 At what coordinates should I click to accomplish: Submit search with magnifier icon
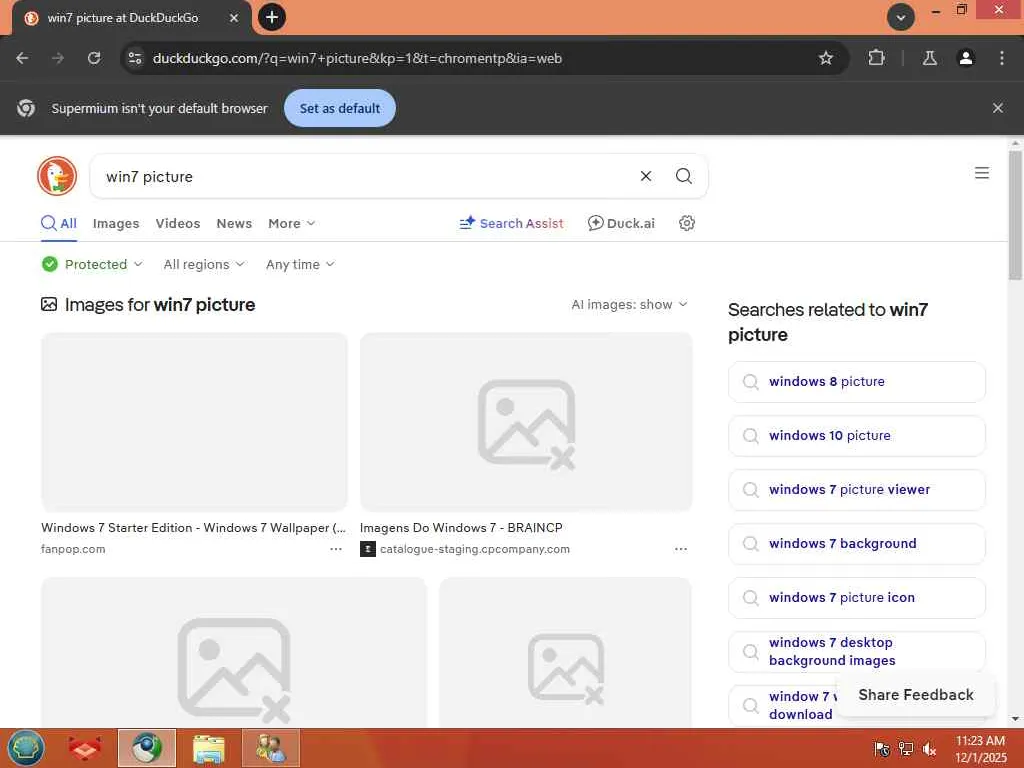684,176
